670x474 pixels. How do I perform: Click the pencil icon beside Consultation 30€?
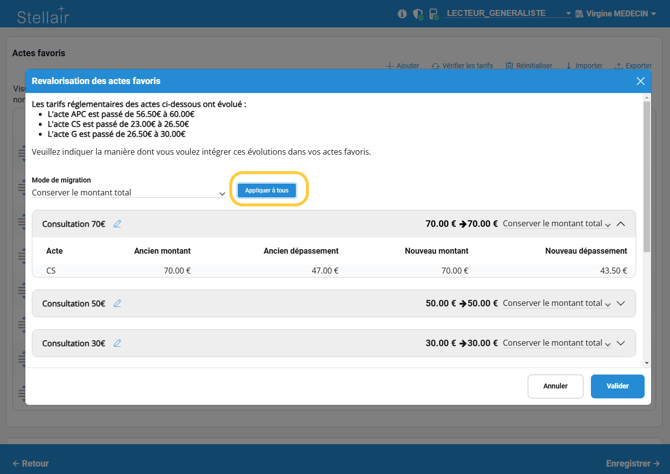click(x=117, y=343)
